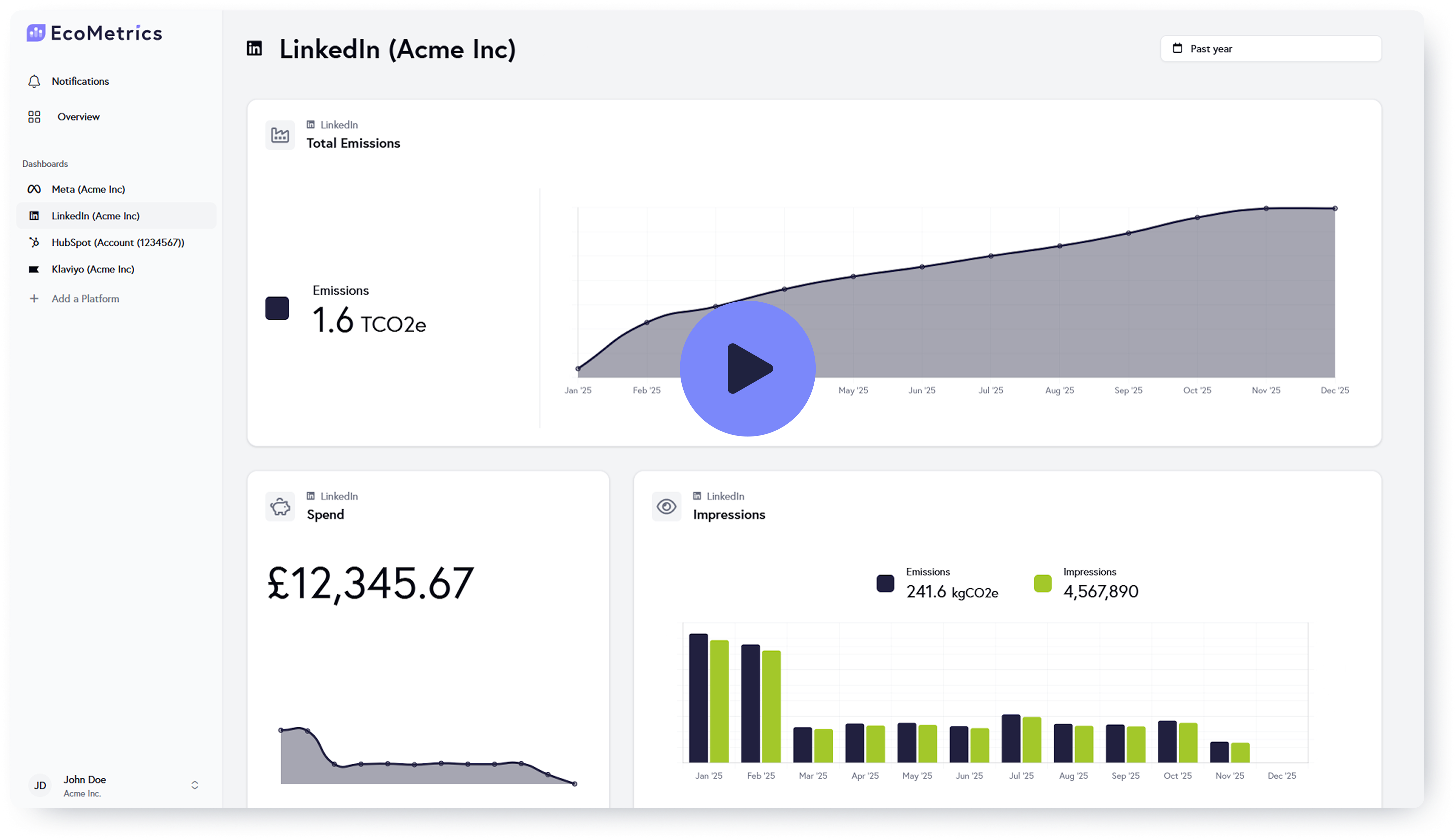
Task: Click the JD user avatar
Action: (40, 785)
